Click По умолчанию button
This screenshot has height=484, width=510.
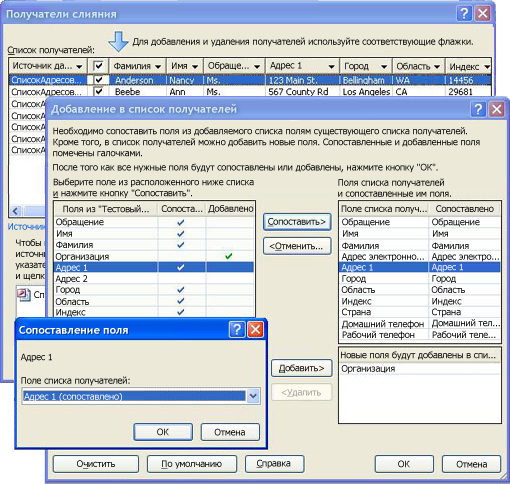point(192,464)
